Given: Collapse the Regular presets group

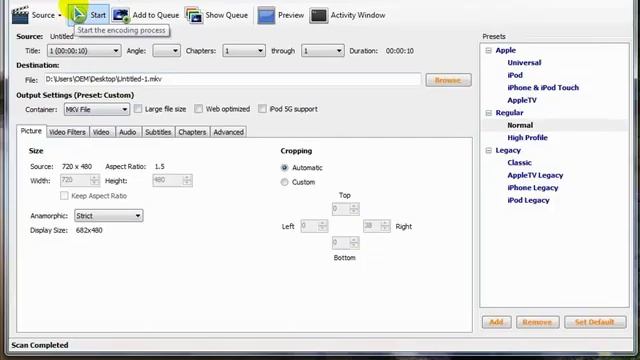Looking at the screenshot, I should (489, 113).
